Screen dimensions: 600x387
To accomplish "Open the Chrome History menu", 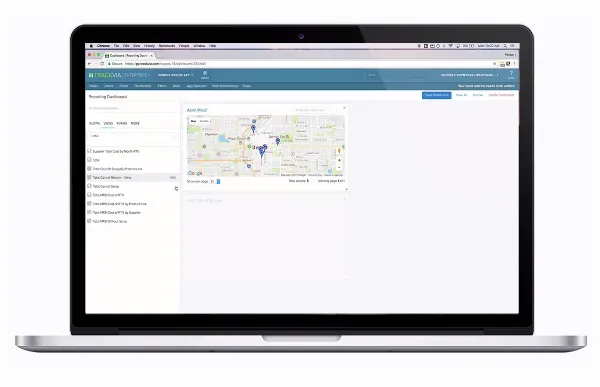I will pos(149,46).
